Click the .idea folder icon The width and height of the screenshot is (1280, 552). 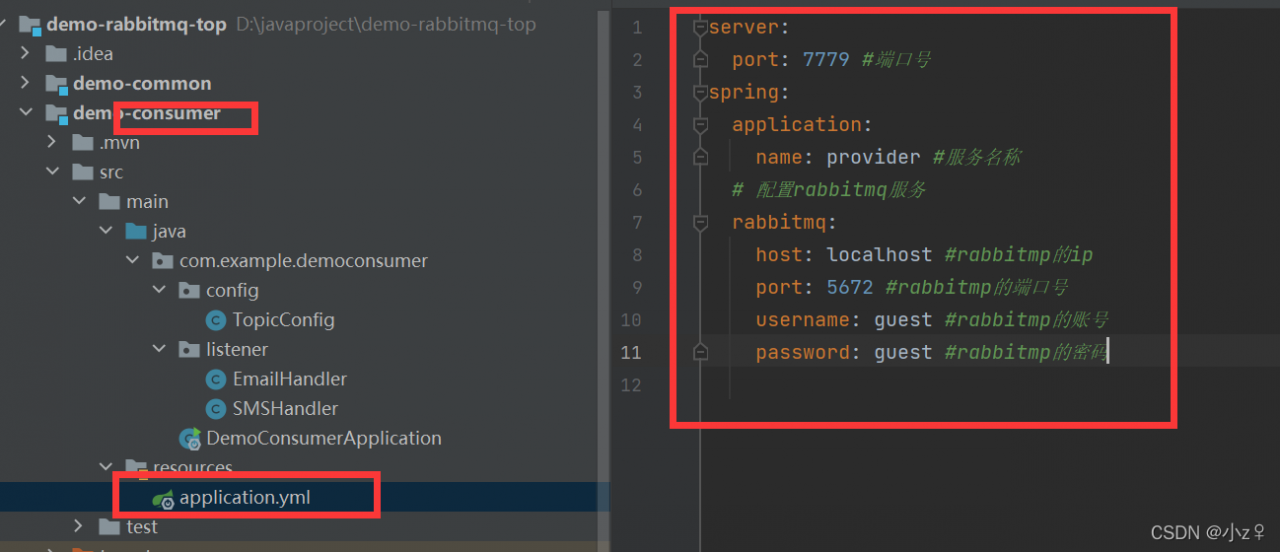(x=56, y=54)
